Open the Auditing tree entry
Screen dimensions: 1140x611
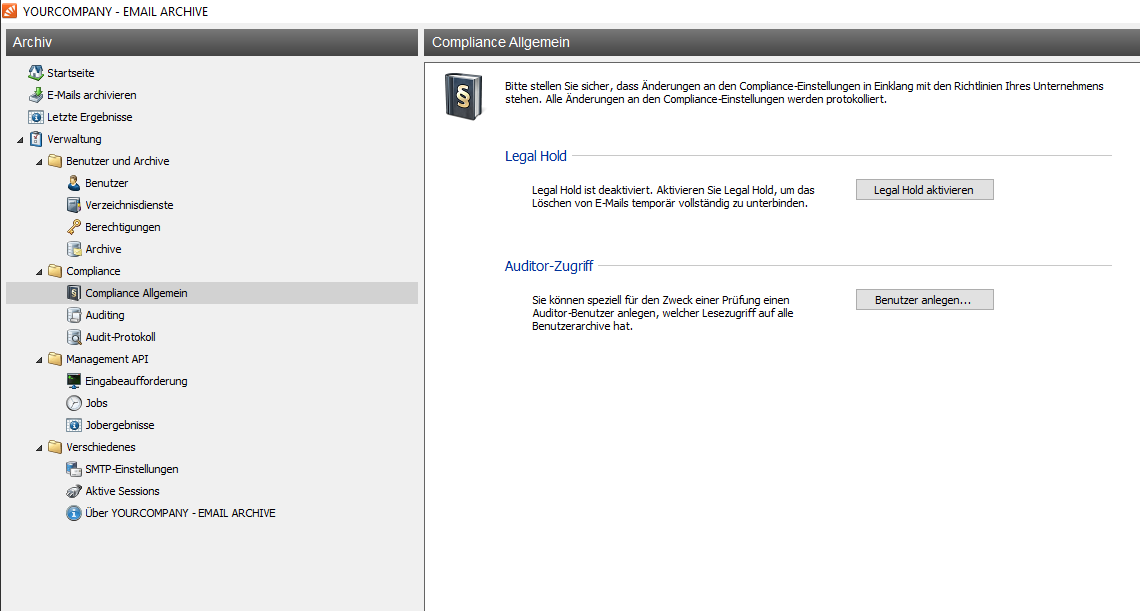pyautogui.click(x=104, y=315)
